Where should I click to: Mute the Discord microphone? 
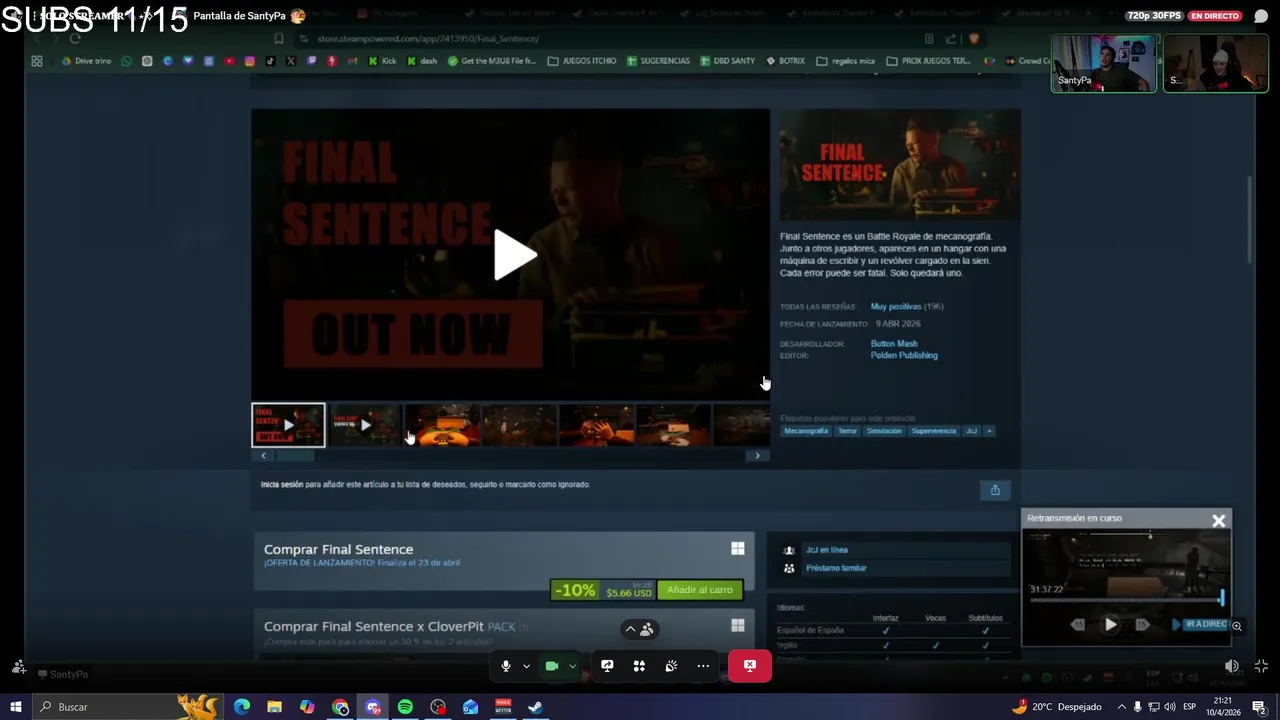click(506, 666)
